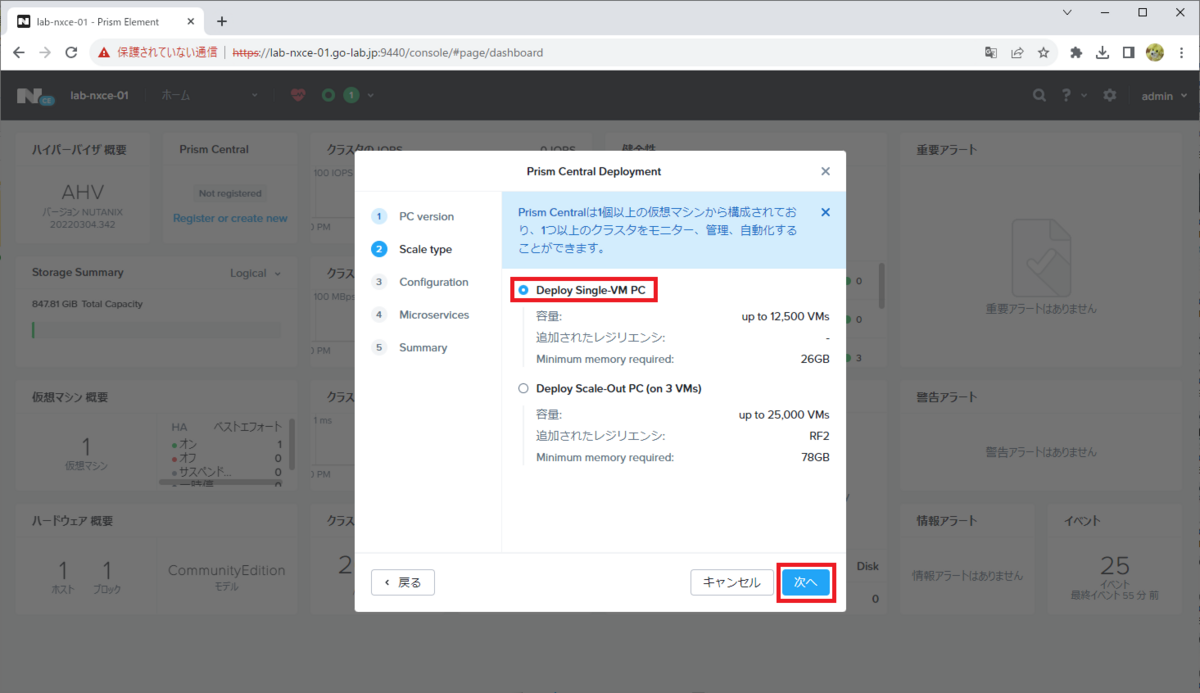Click the 25 events count

click(x=1115, y=566)
